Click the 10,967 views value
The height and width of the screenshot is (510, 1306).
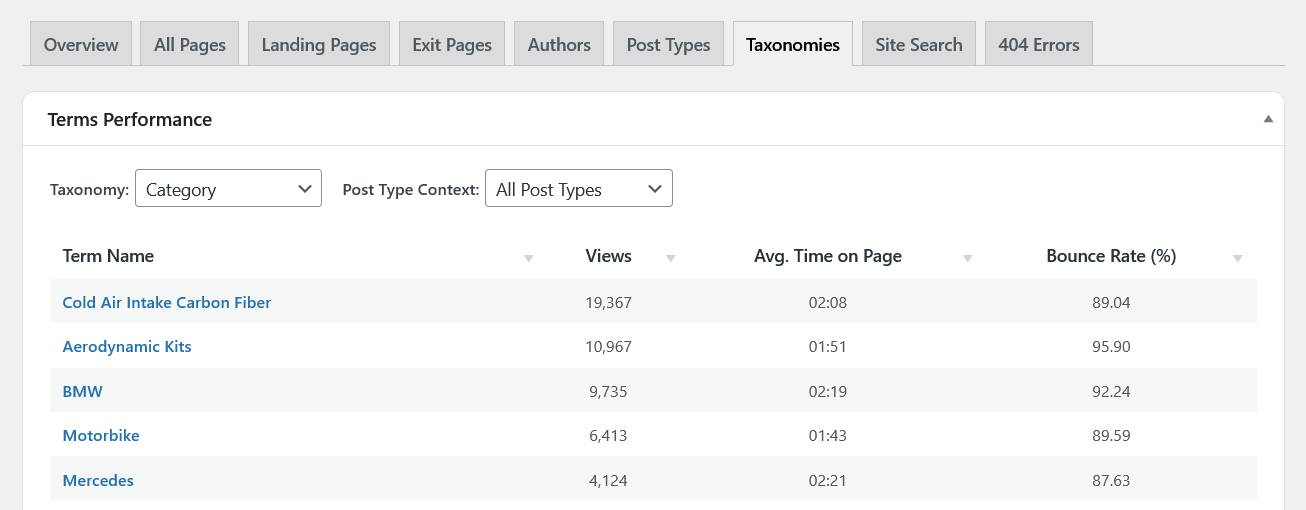(x=609, y=346)
